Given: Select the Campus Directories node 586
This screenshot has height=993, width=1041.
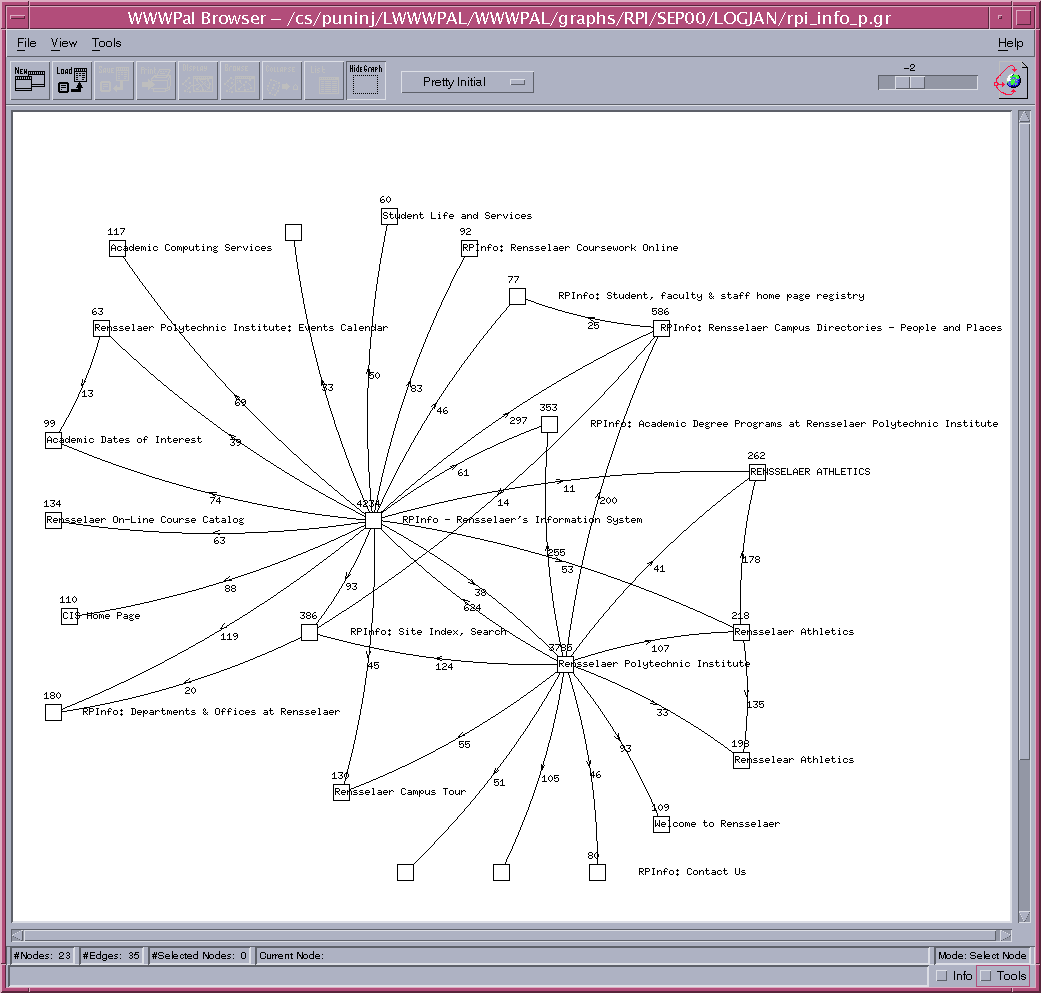Looking at the screenshot, I should (661, 328).
